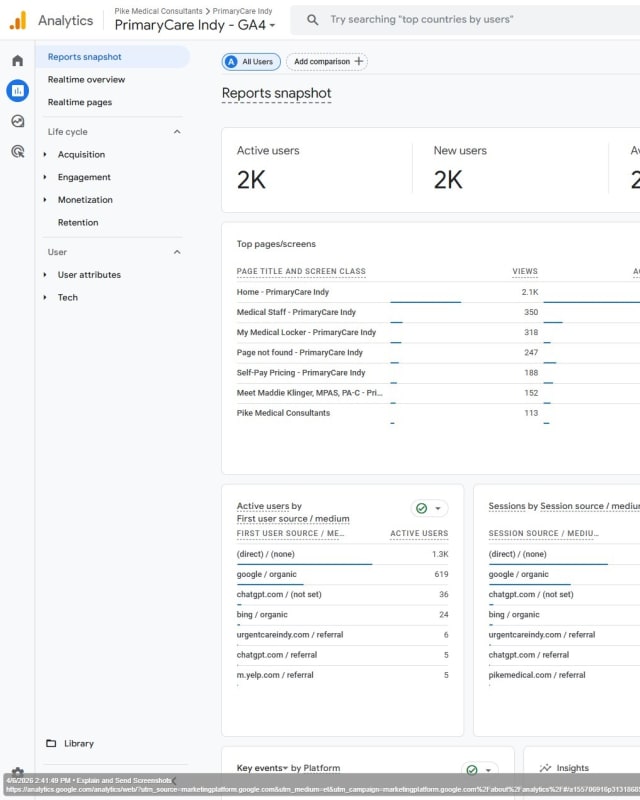
Task: Click pikemedical.com / referral row
Action: [x=537, y=674]
